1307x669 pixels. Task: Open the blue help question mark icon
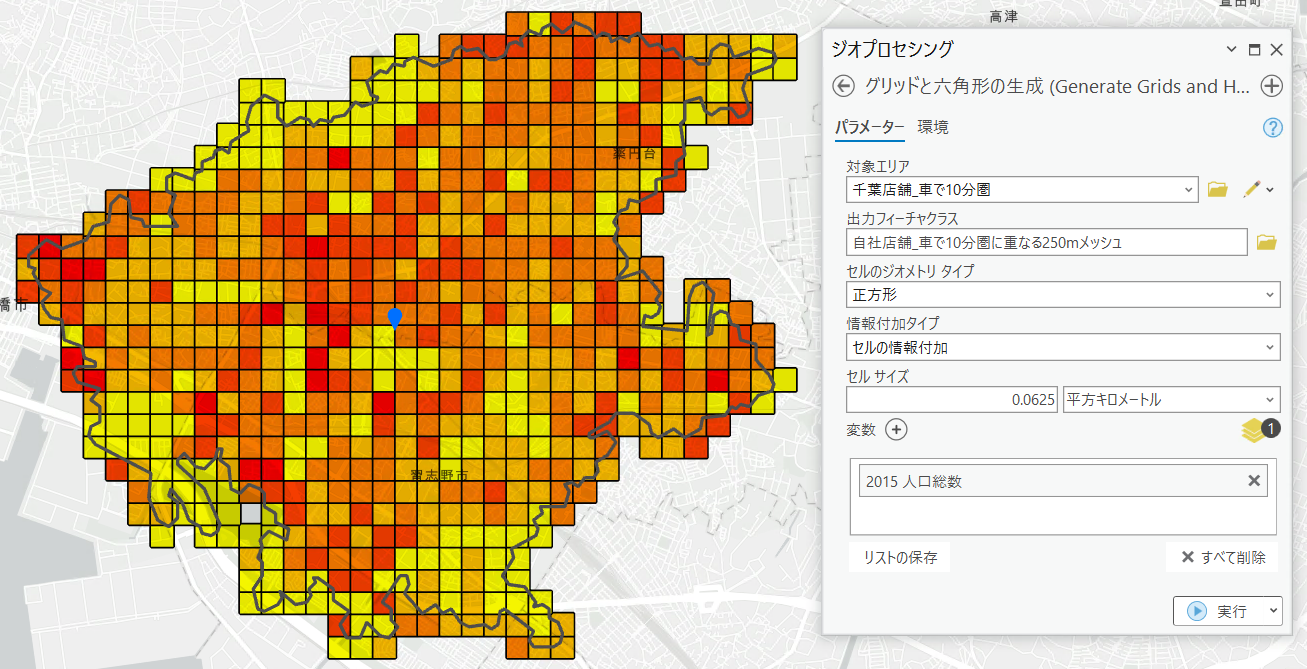coord(1273,127)
